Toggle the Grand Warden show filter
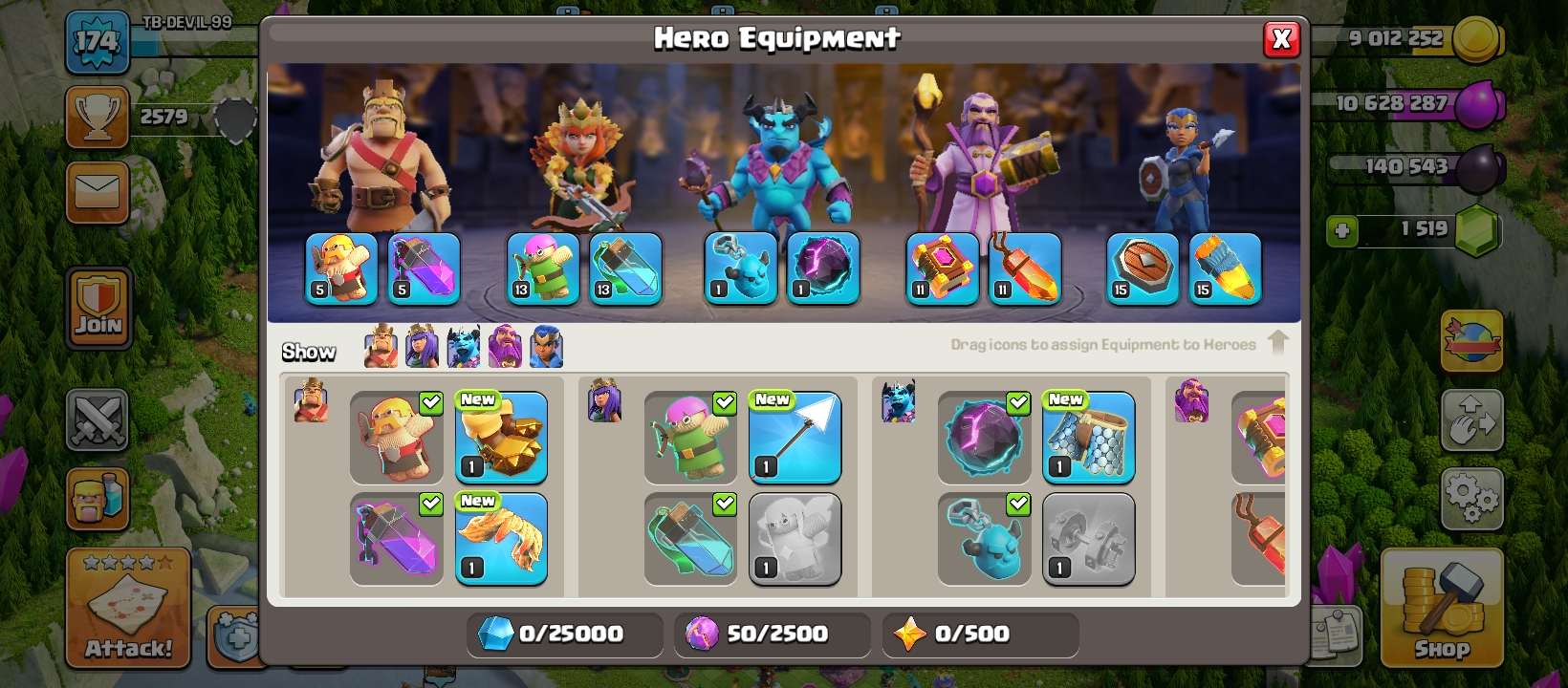Viewport: 1568px width, 688px height. 505,346
